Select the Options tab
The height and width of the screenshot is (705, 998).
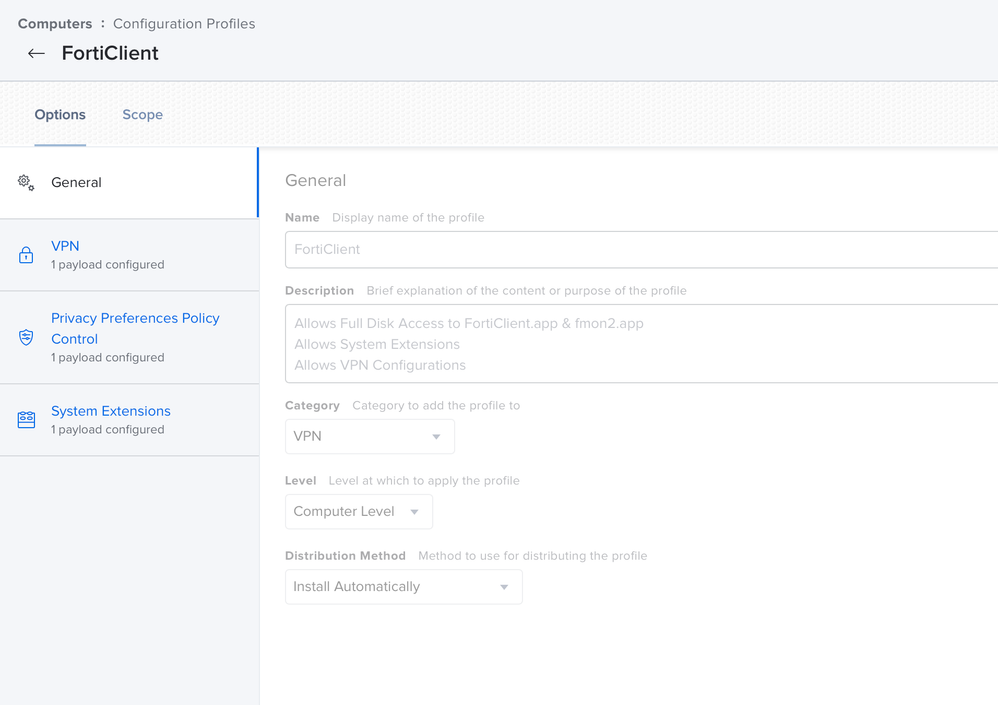point(60,115)
